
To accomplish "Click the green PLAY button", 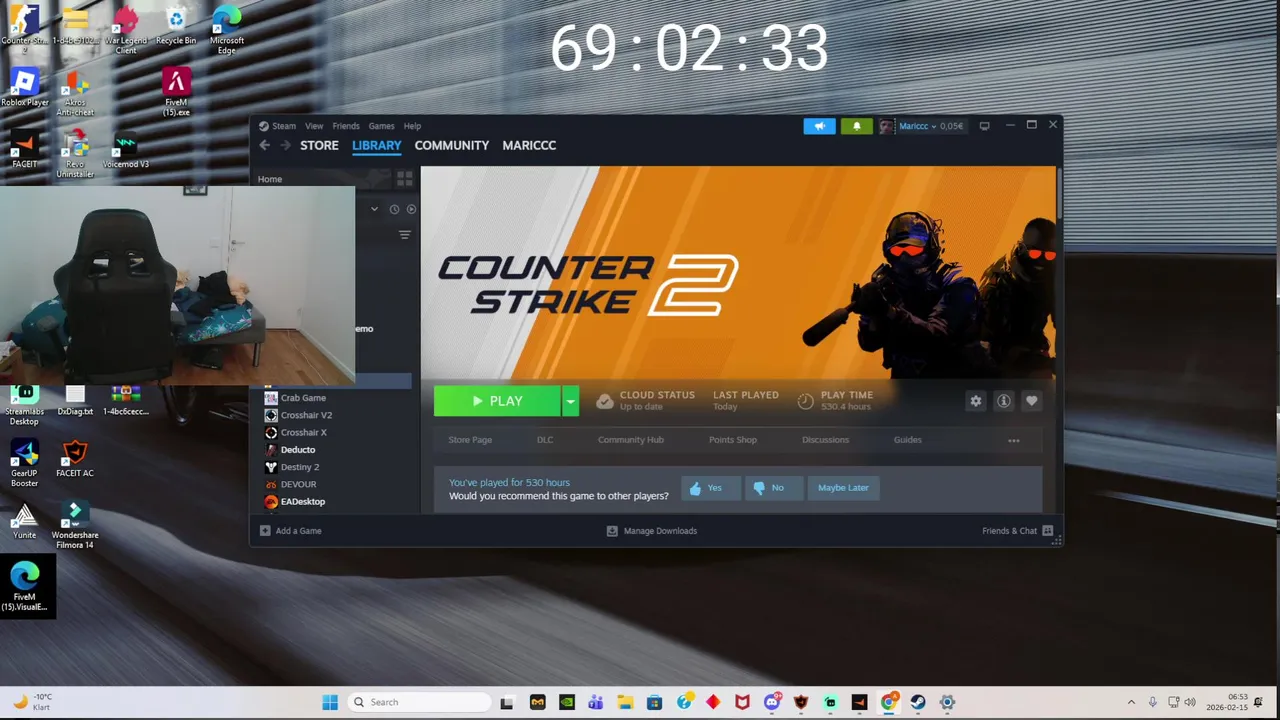I will coord(497,401).
